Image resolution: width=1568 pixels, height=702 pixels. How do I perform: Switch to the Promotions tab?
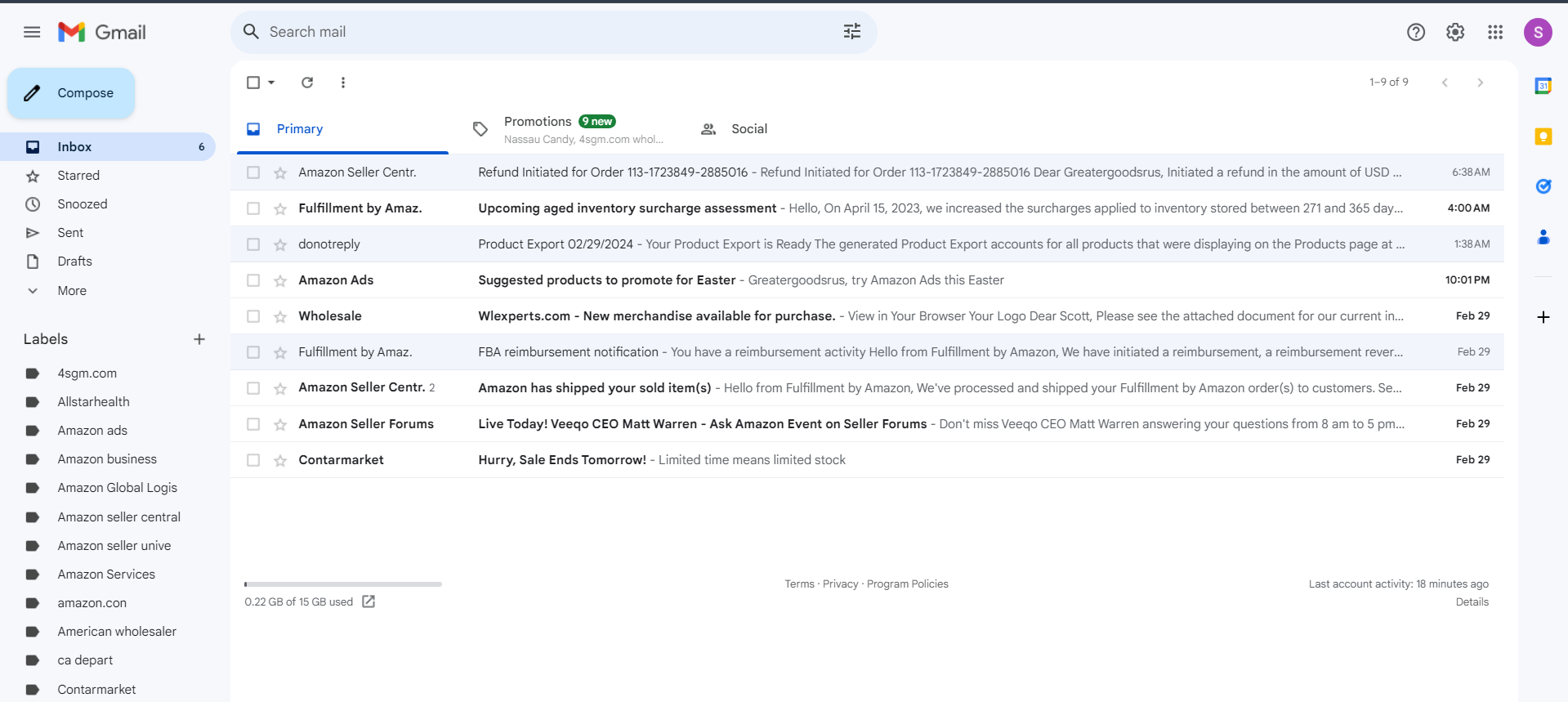[568, 129]
